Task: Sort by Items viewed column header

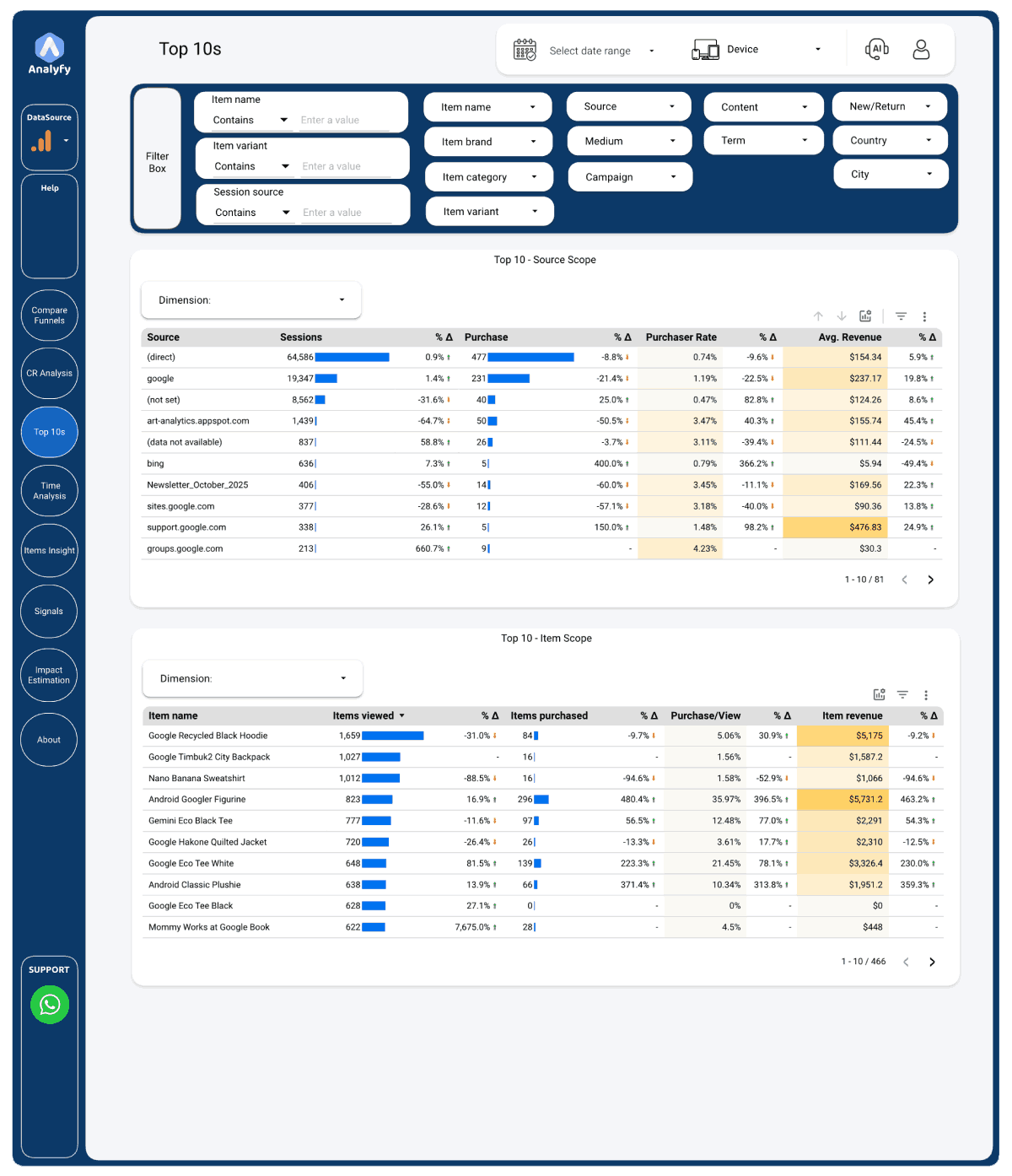Action: 369,715
